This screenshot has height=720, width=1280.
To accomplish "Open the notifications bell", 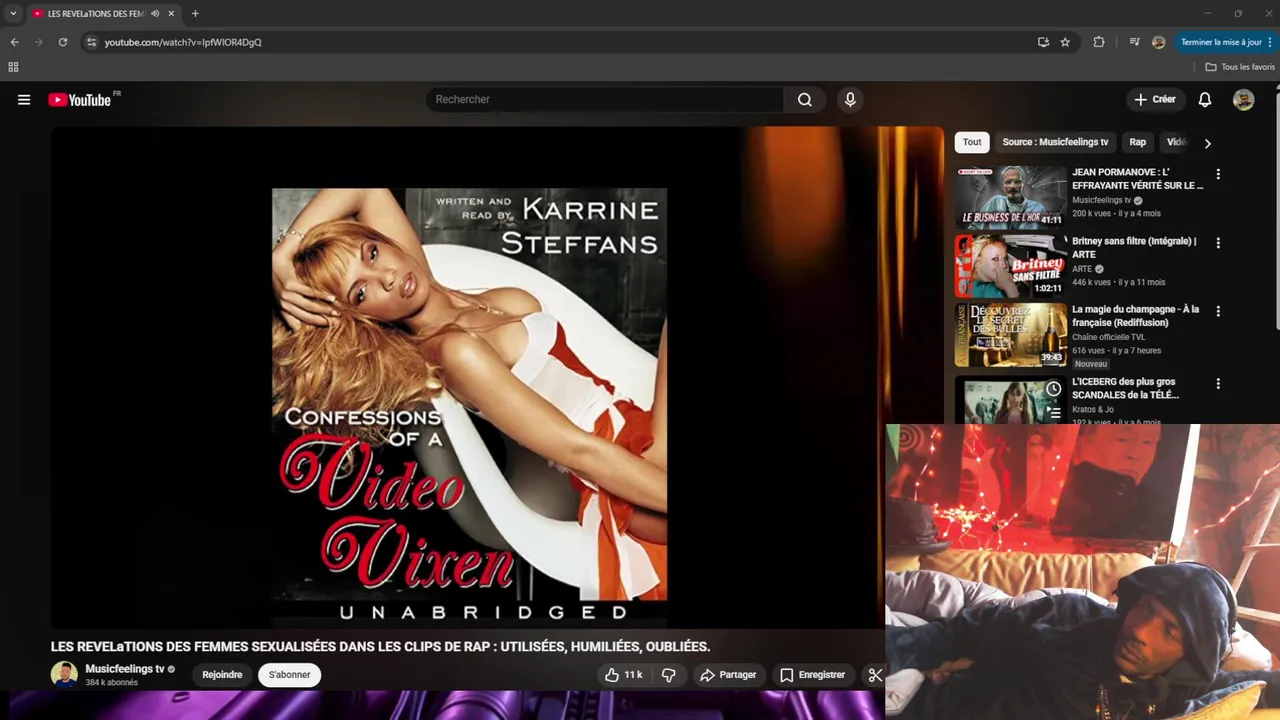I will click(1205, 99).
